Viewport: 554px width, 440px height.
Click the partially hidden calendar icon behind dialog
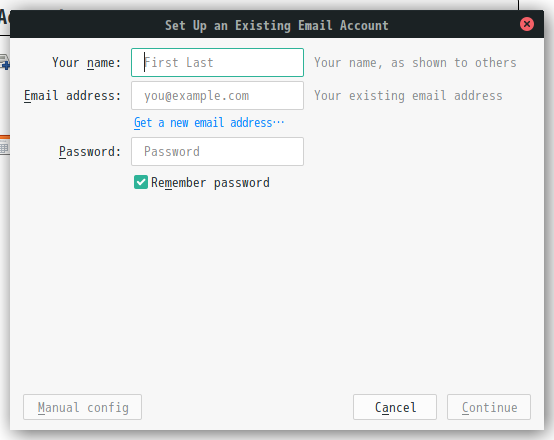click(x=5, y=145)
